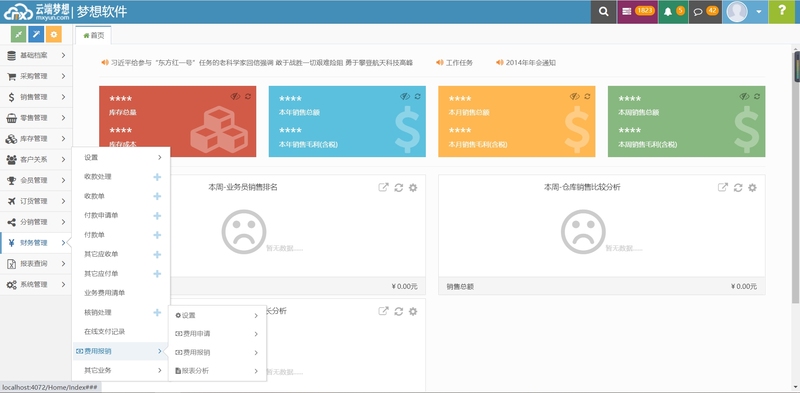Toggle visibility on the red 库存总量 card
The height and width of the screenshot is (393, 800).
coord(235,96)
